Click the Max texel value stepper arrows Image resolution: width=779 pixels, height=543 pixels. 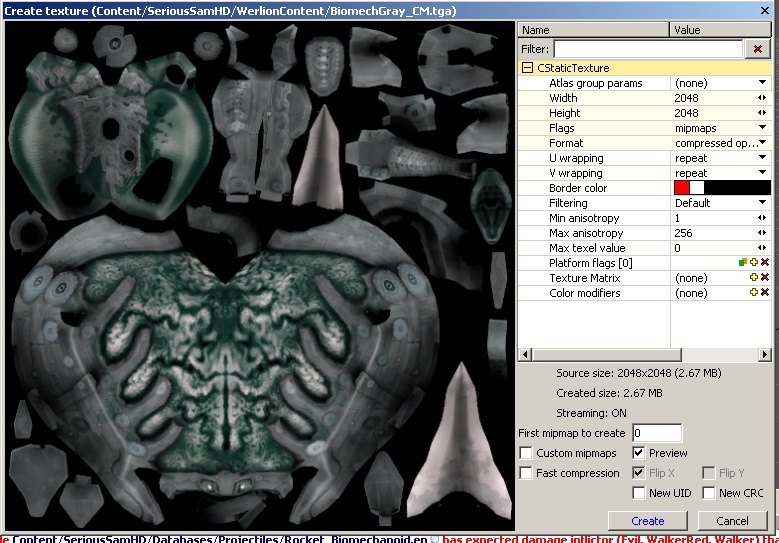coord(762,247)
